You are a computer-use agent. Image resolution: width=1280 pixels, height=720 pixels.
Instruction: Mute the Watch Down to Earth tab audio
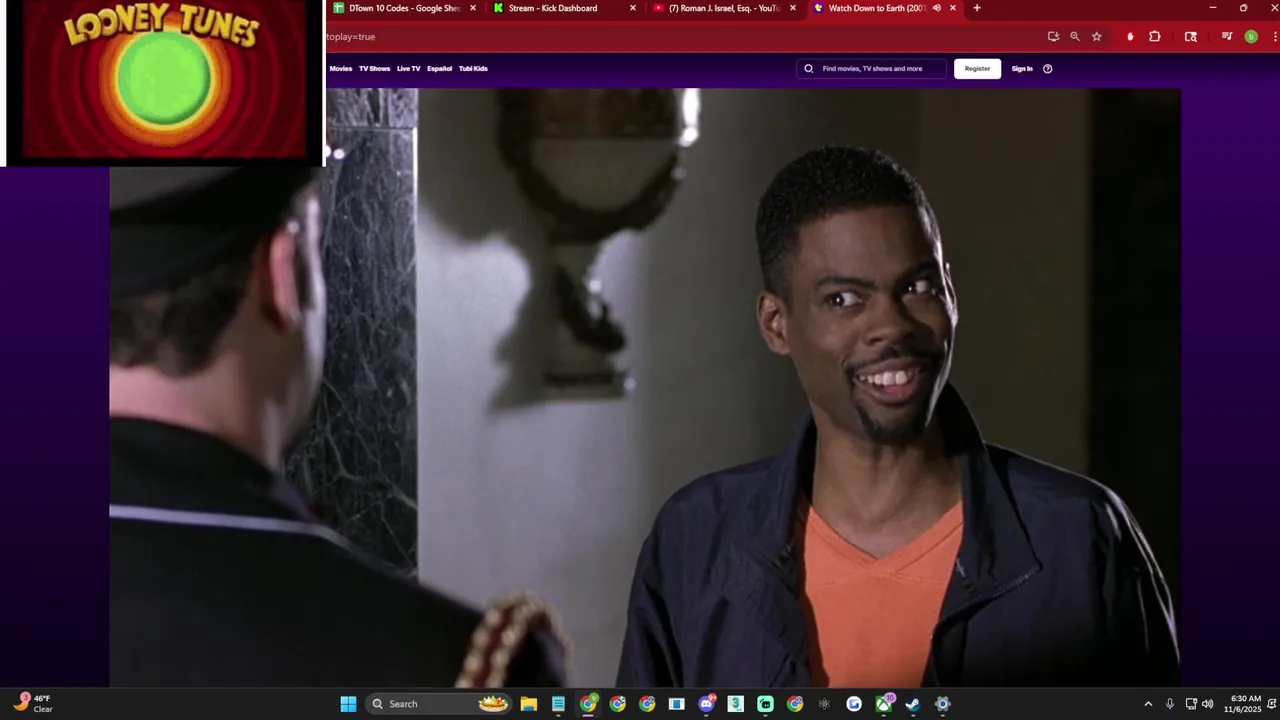(x=937, y=8)
